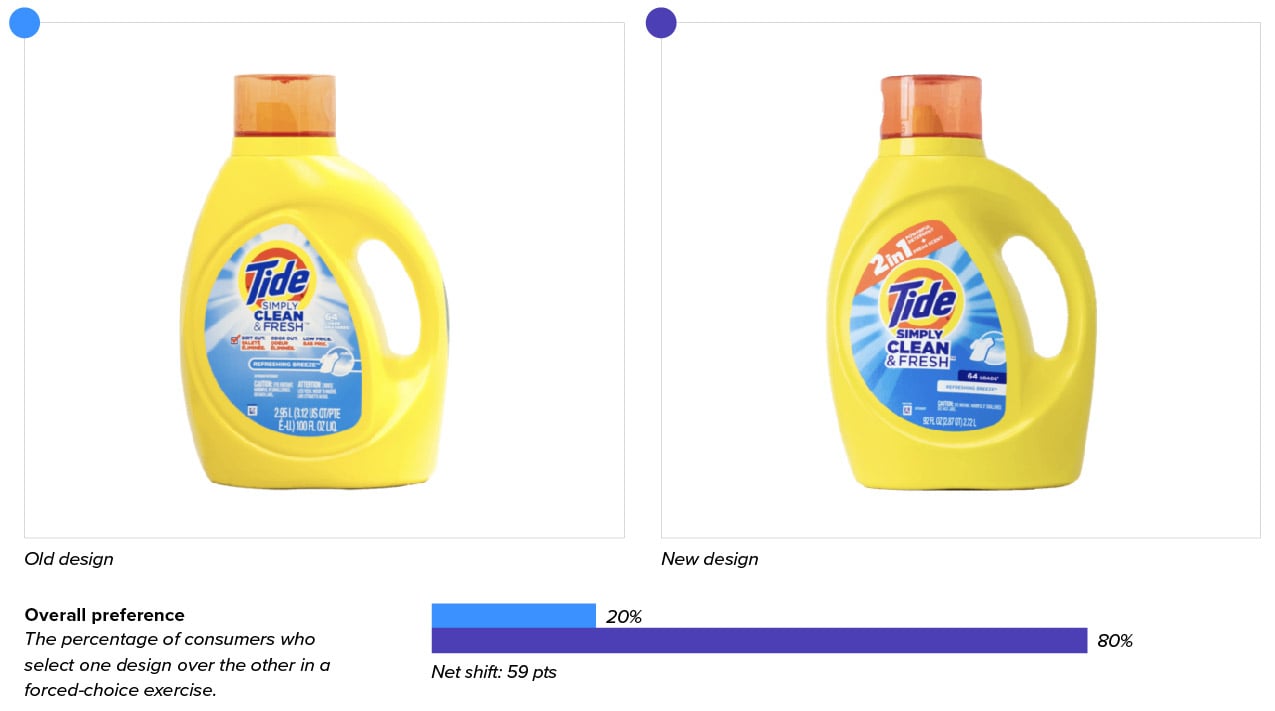Click the light blue circle marker
Screen dimensions: 1275x711
(24, 22)
